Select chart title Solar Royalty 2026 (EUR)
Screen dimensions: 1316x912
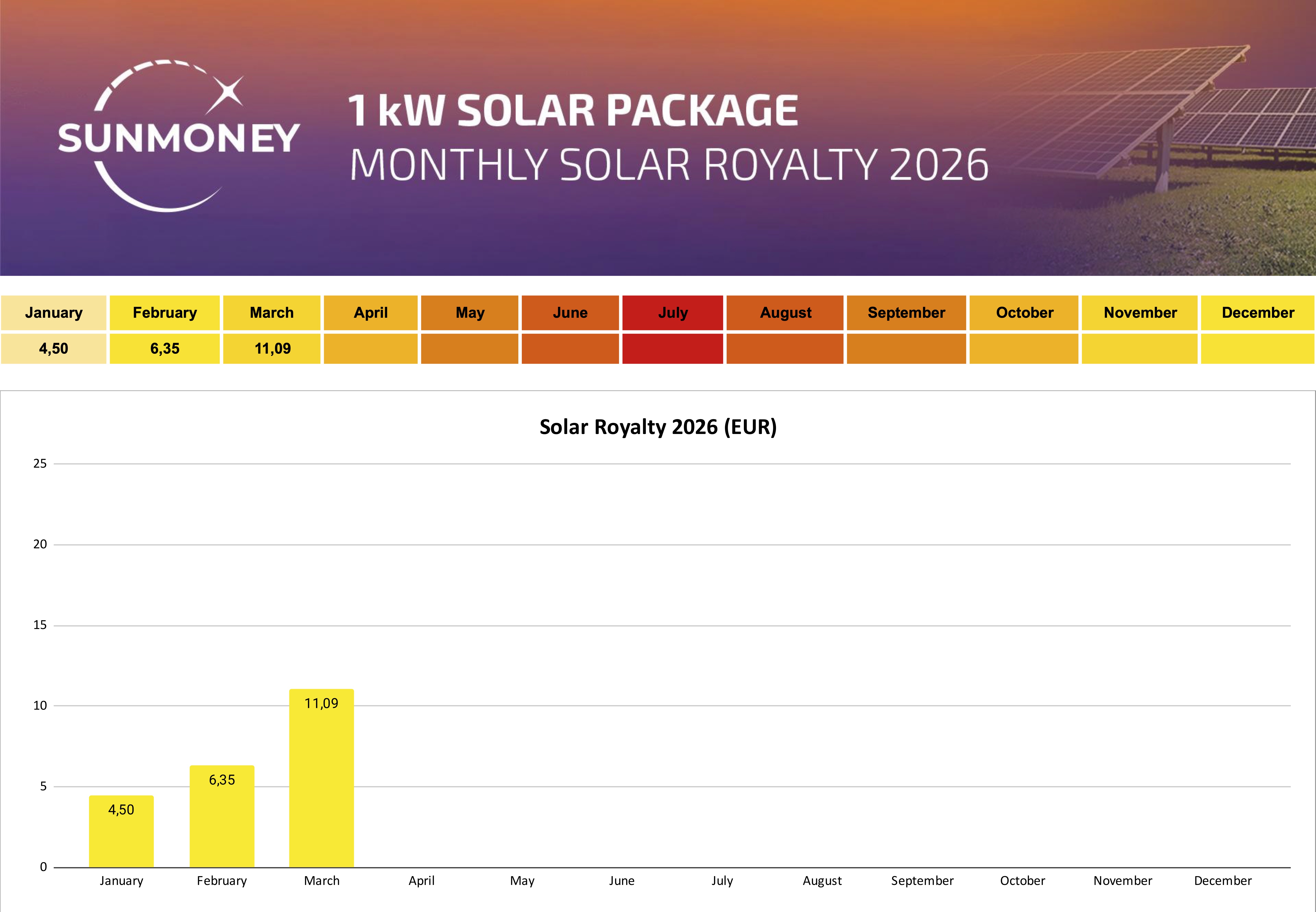pos(658,427)
